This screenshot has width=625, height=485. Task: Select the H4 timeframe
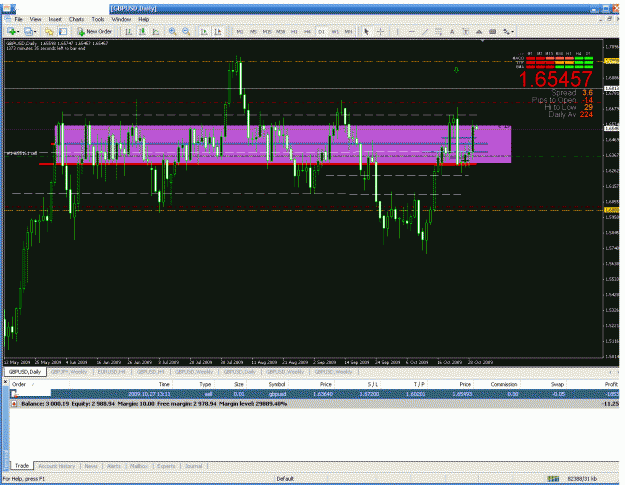point(307,31)
